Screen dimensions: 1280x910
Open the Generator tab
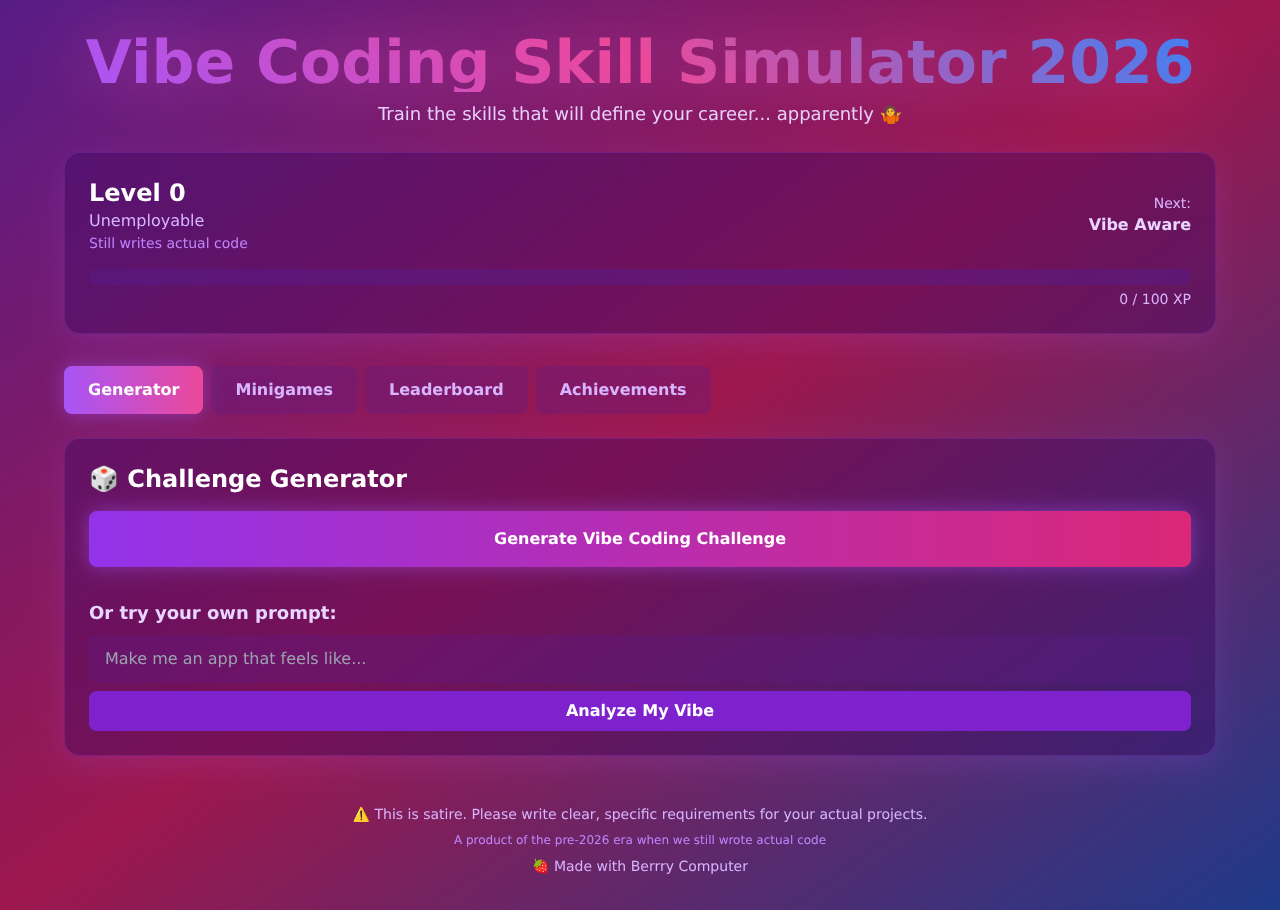click(x=133, y=390)
